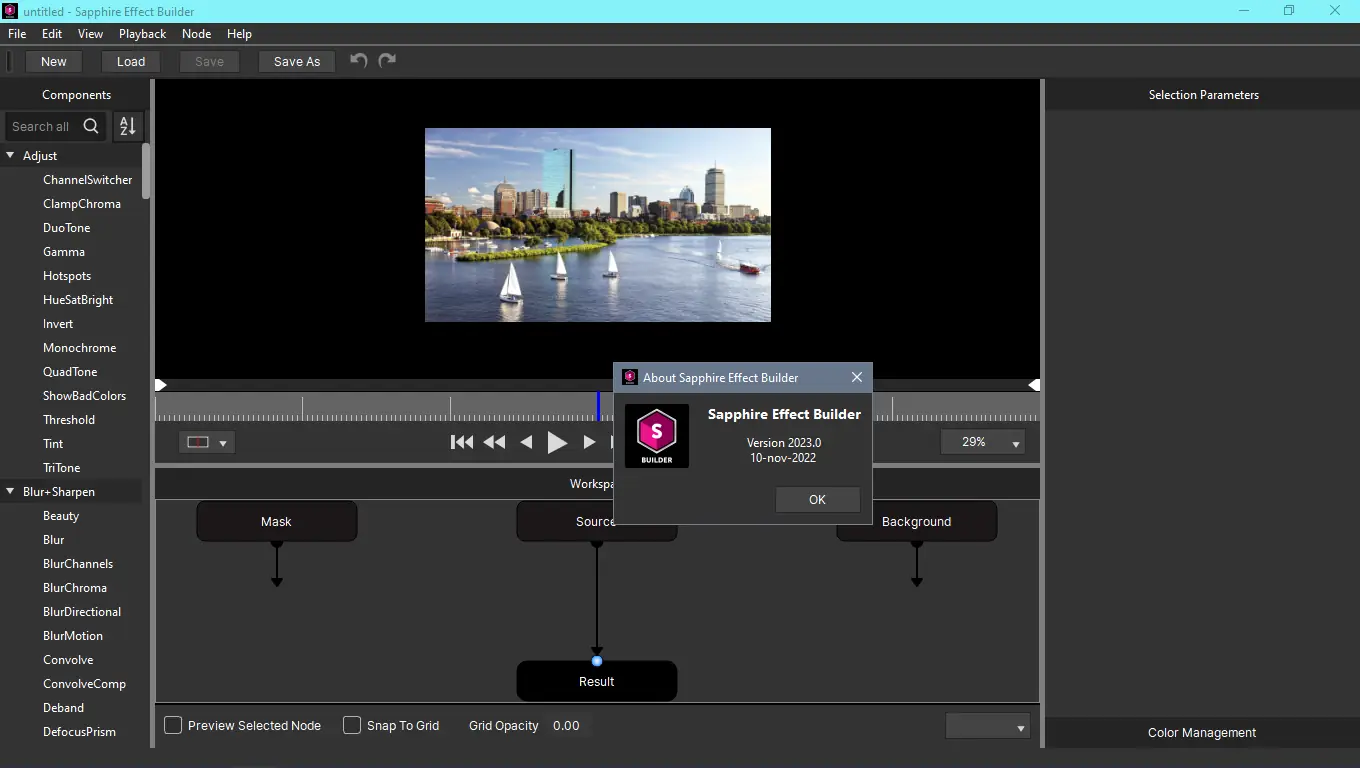The width and height of the screenshot is (1360, 768).
Task: Toggle the A-Z sort order icon
Action: (x=127, y=126)
